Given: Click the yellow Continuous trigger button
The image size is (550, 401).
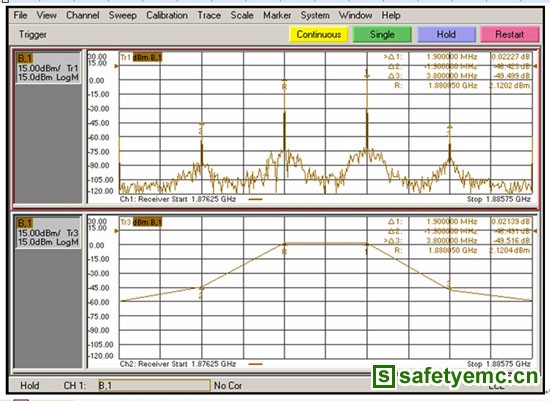Looking at the screenshot, I should [x=319, y=34].
